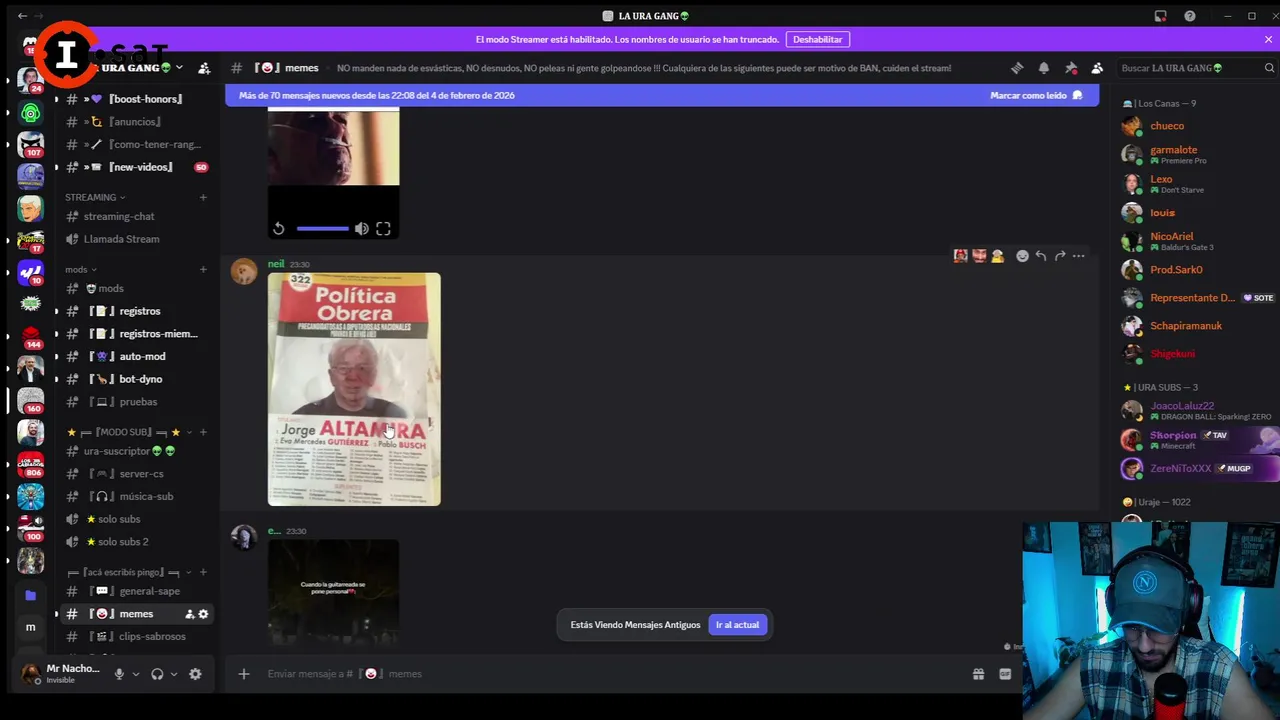Open the ura-suscriptor channel
This screenshot has width=1280, height=720.
[136, 451]
